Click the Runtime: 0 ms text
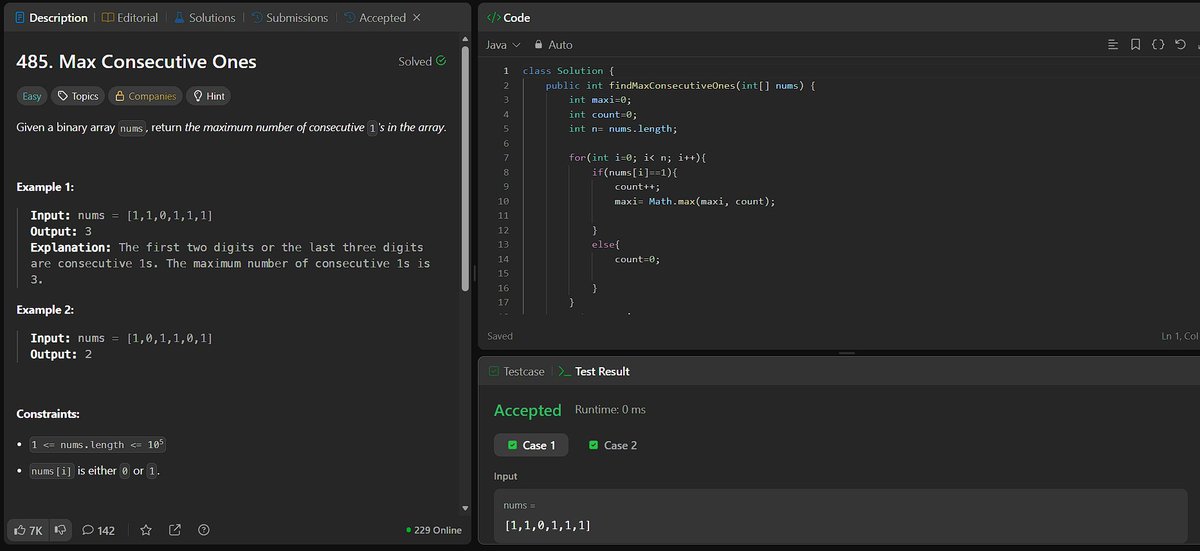This screenshot has height=551, width=1200. [x=610, y=410]
